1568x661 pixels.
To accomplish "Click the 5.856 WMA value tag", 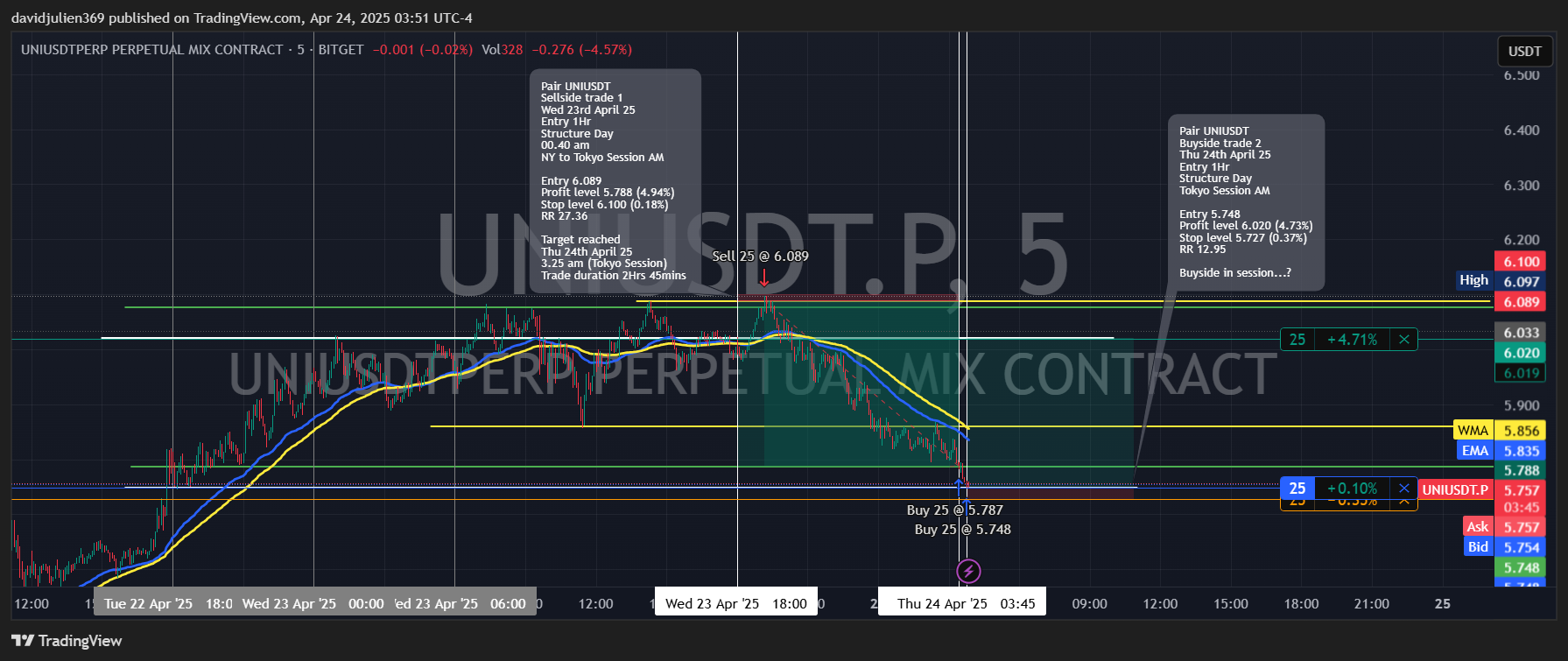I will point(1522,431).
